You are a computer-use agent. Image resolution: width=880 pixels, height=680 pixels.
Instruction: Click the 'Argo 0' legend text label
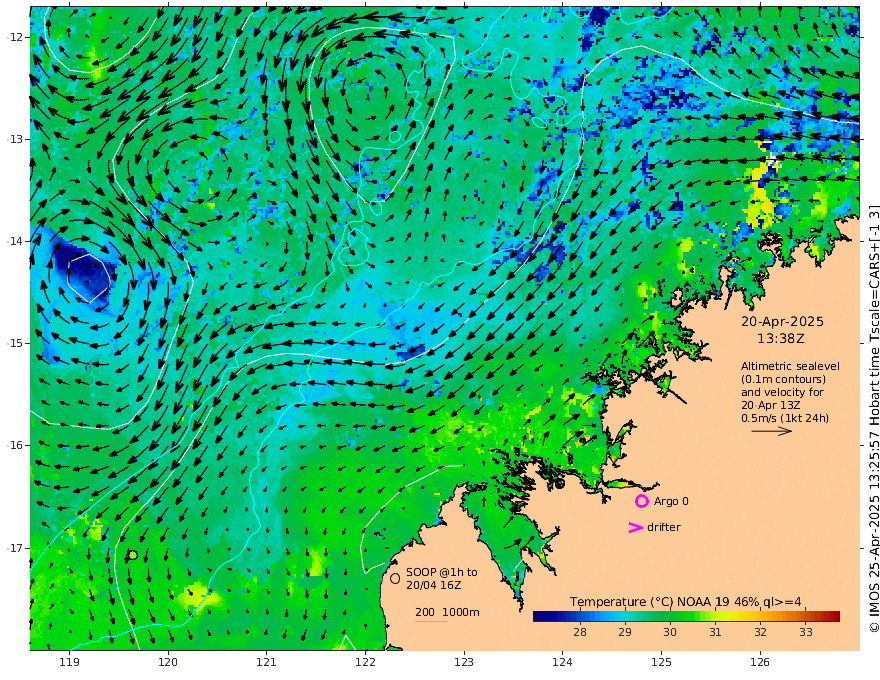pyautogui.click(x=671, y=501)
